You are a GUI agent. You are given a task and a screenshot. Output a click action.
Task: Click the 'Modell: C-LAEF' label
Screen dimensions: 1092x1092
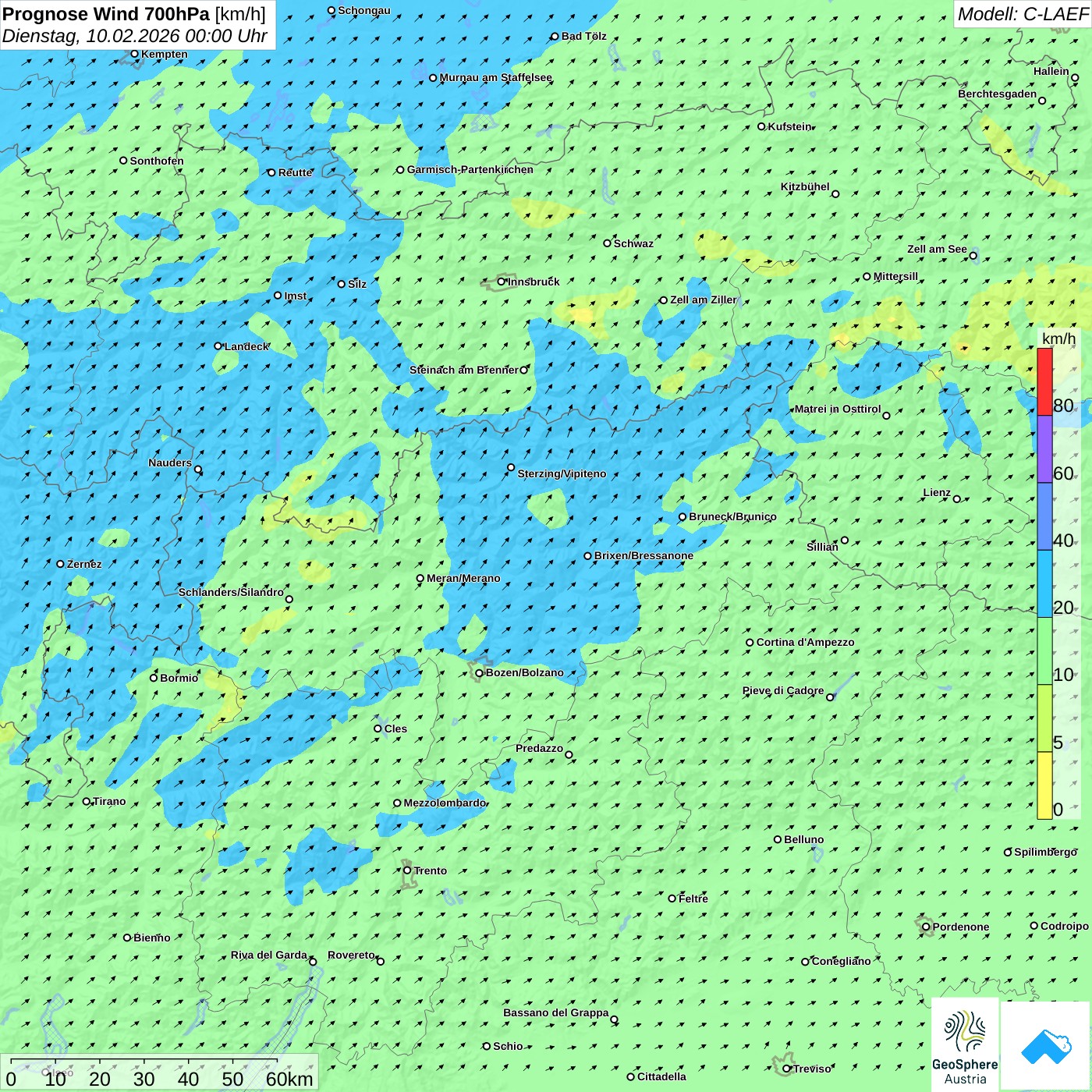(1022, 14)
